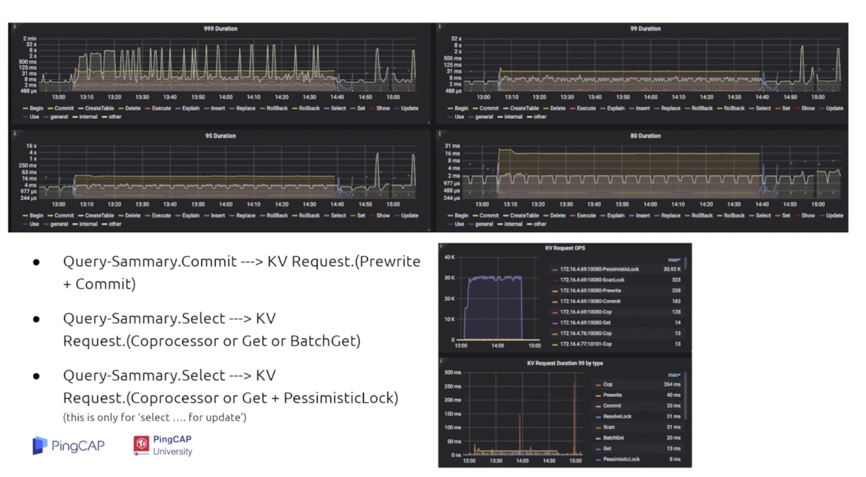This screenshot has height=477, width=866.
Task: Click the 999 Duration graph area
Action: pyautogui.click(x=229, y=63)
